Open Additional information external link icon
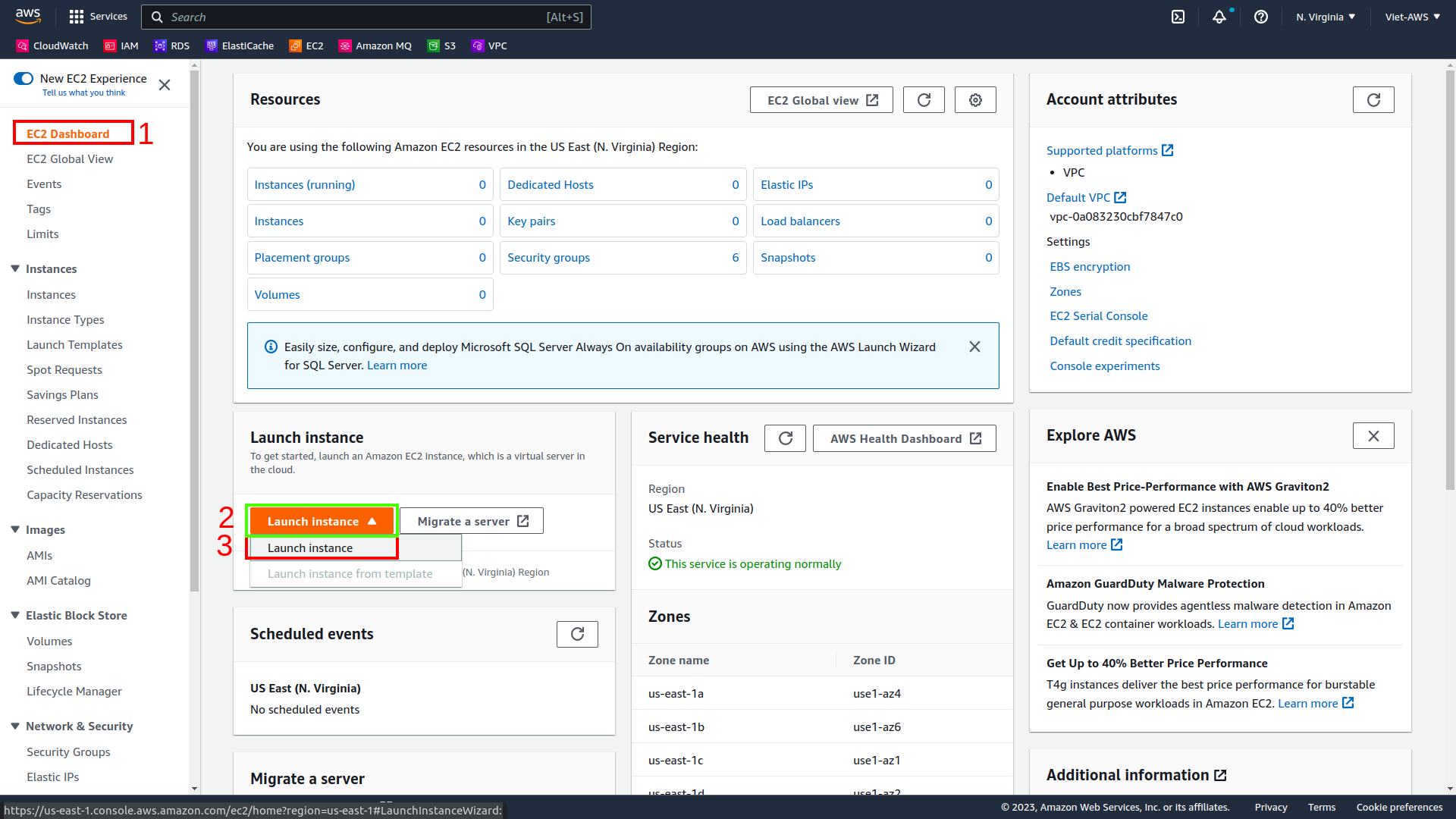The image size is (1456, 819). 1220,775
